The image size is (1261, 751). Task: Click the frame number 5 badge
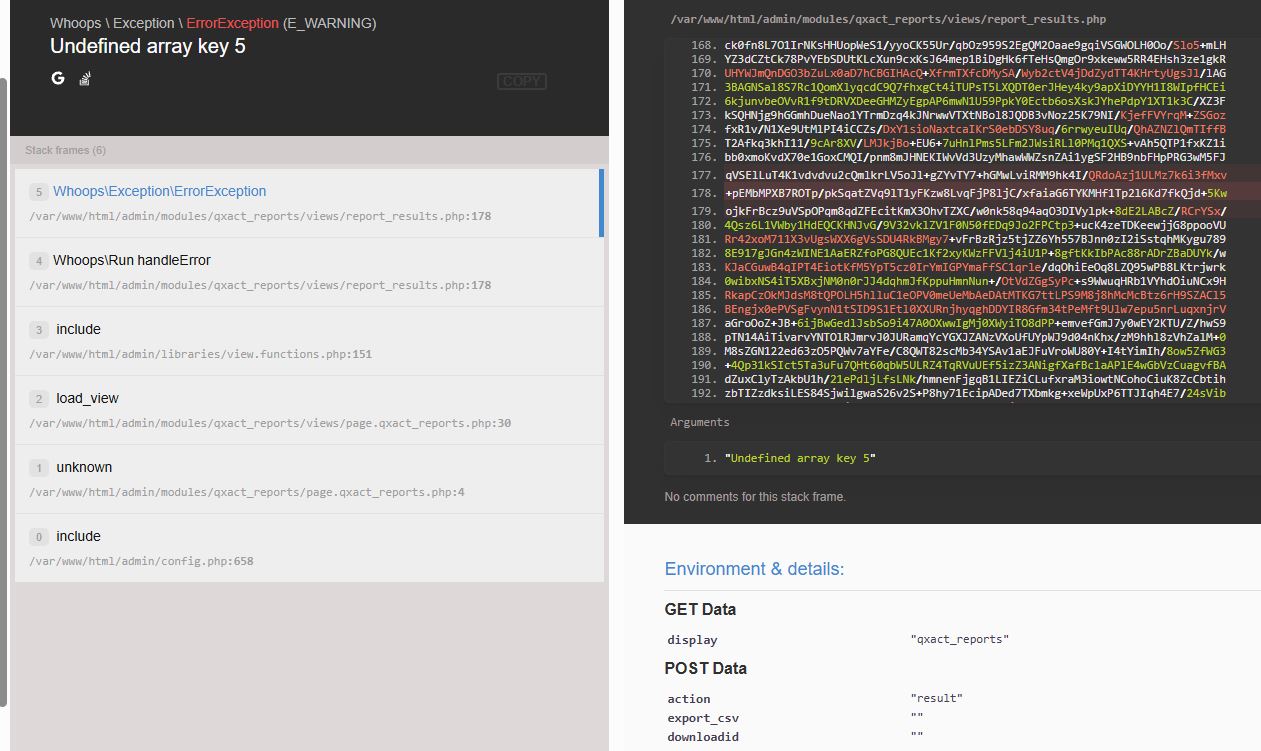(x=39, y=192)
